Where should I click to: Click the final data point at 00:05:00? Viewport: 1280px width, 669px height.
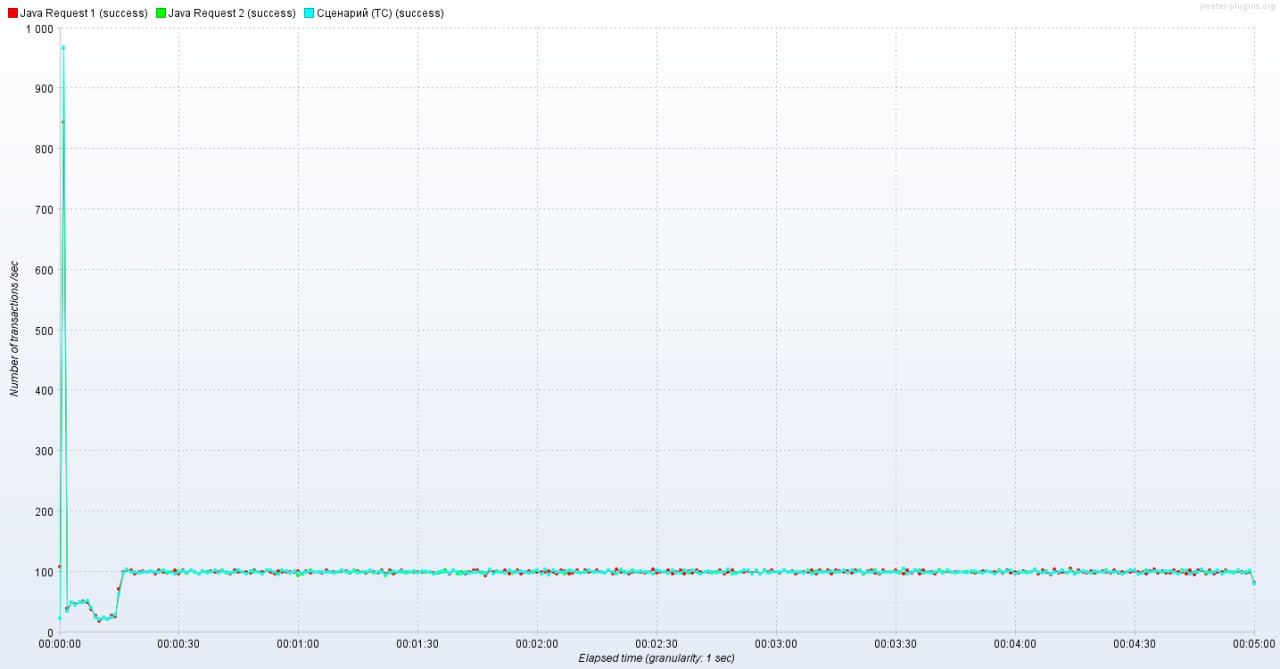[1254, 583]
